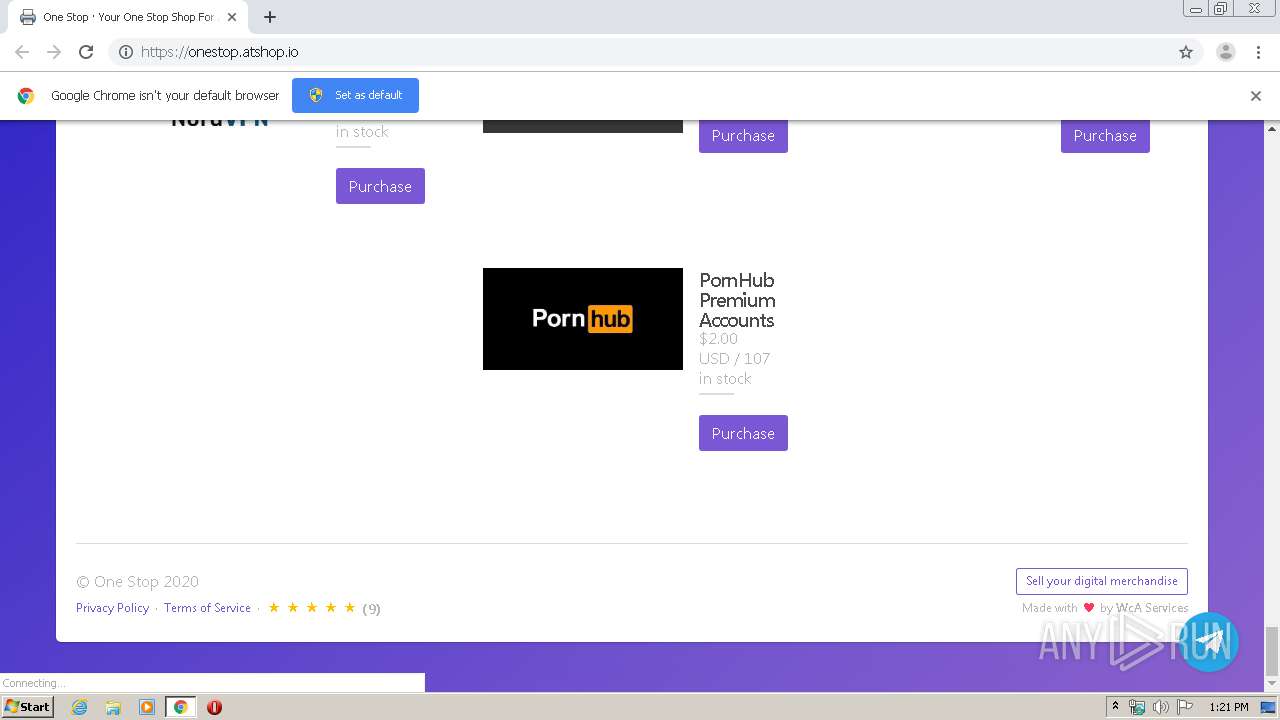Click the © One Stop 2020 text

(x=137, y=582)
